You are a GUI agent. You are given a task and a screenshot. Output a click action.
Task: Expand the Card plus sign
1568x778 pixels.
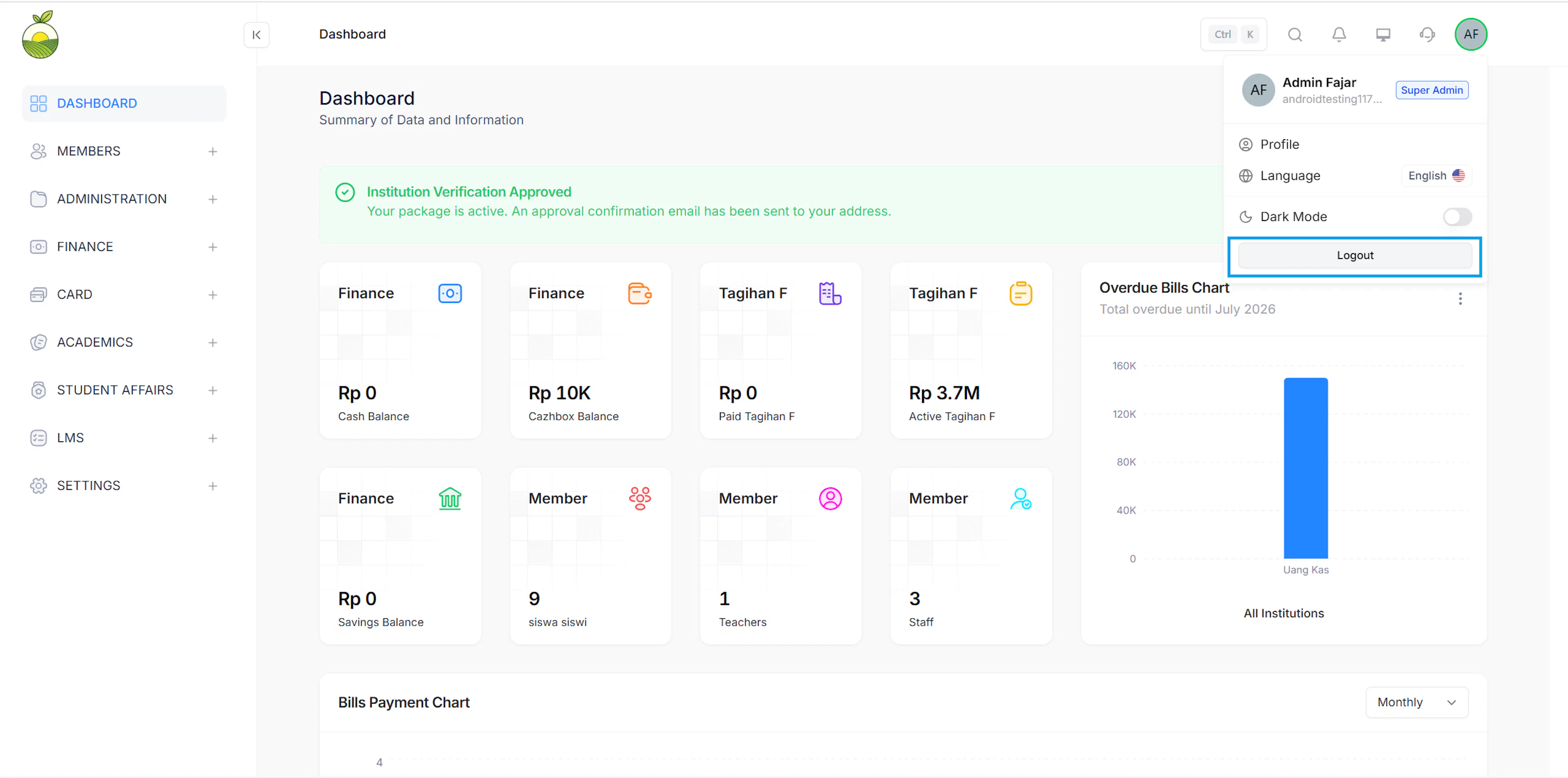coord(212,294)
